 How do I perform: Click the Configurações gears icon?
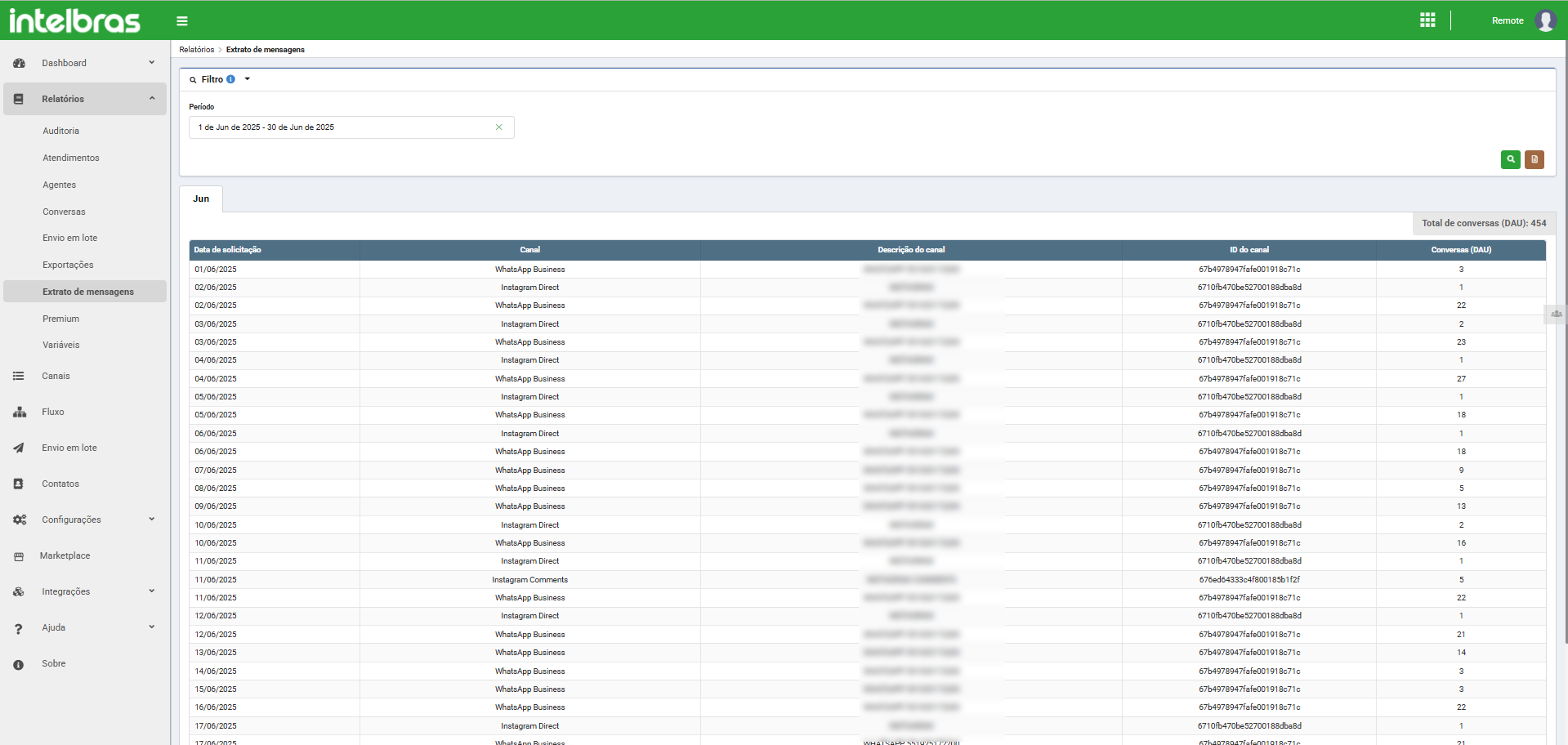pos(20,520)
